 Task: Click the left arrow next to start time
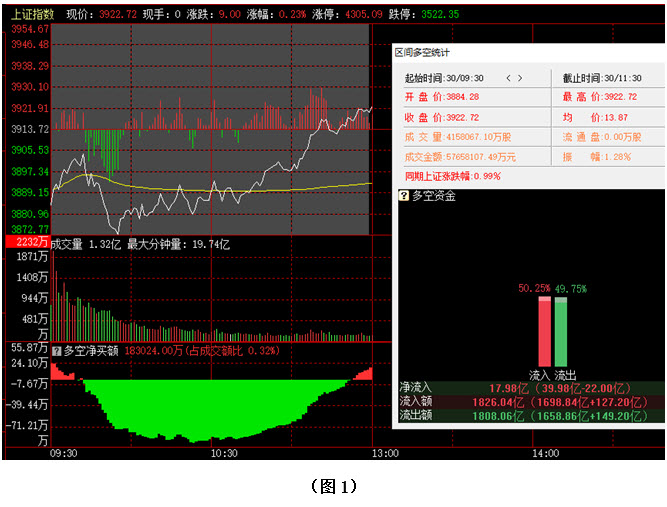508,77
